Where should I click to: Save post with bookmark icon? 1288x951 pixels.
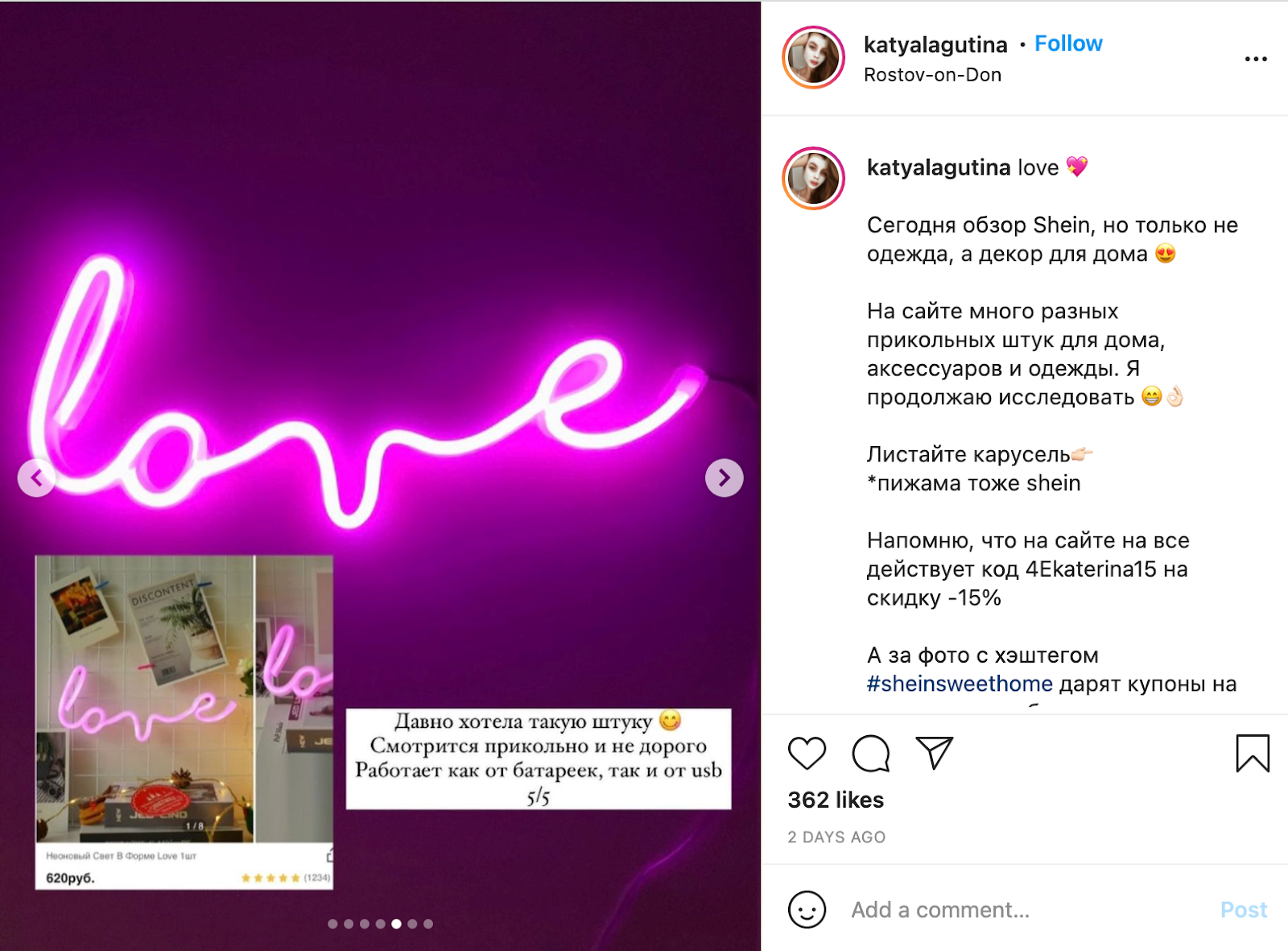point(1252,753)
